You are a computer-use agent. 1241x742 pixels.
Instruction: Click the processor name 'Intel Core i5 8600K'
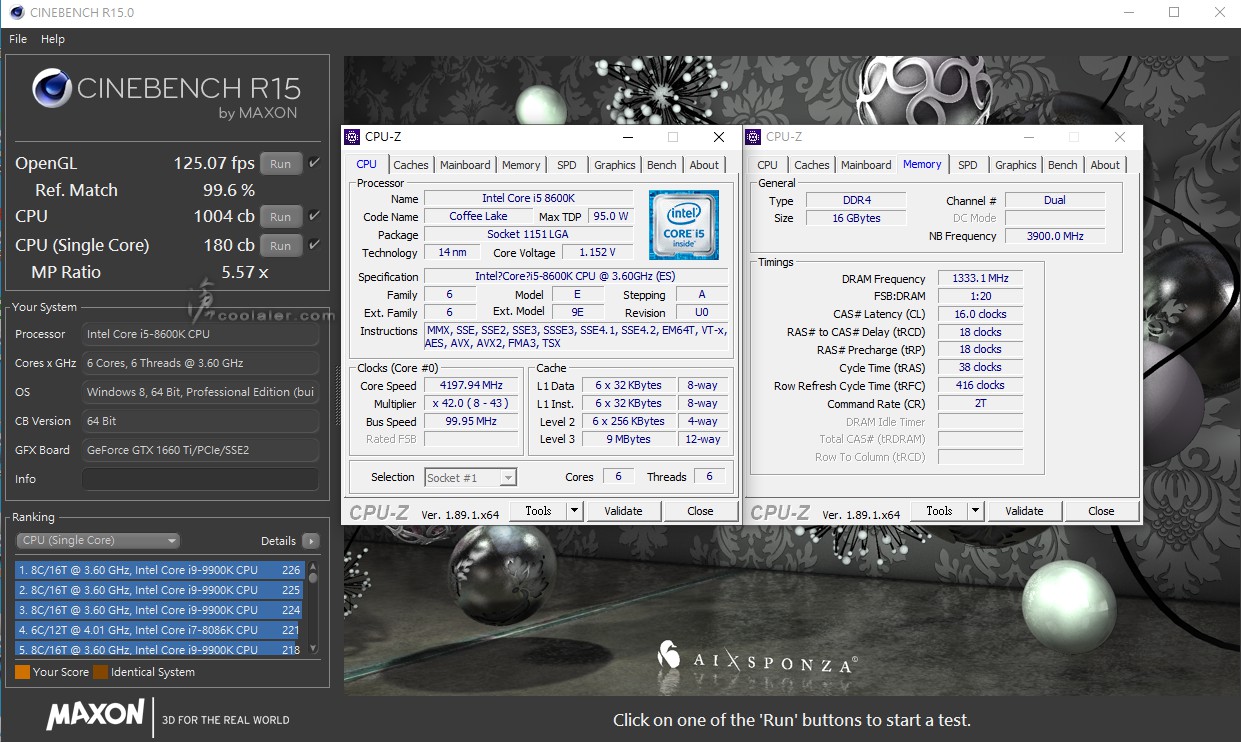pyautogui.click(x=528, y=198)
